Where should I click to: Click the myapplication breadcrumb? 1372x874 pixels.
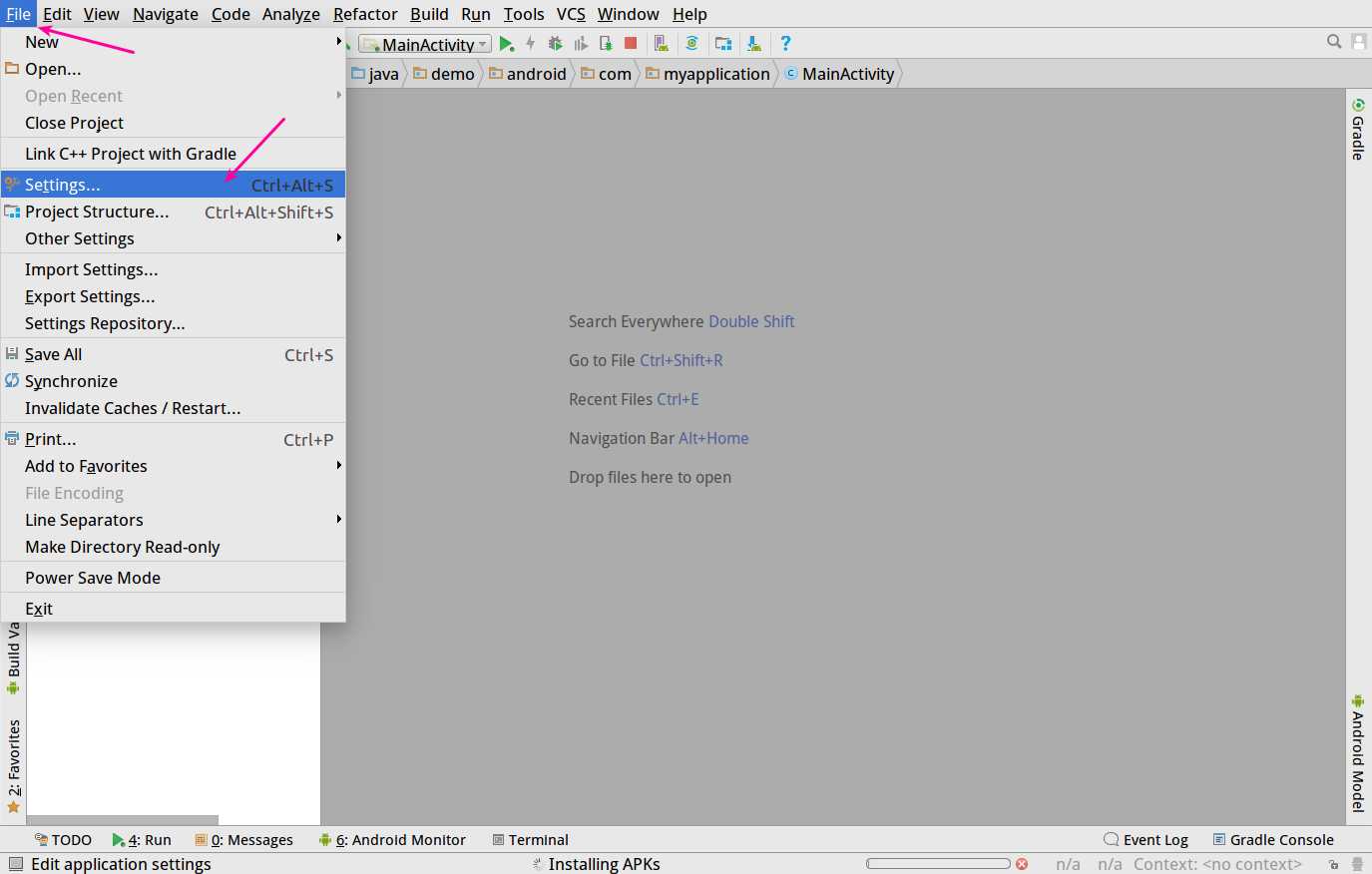708,74
